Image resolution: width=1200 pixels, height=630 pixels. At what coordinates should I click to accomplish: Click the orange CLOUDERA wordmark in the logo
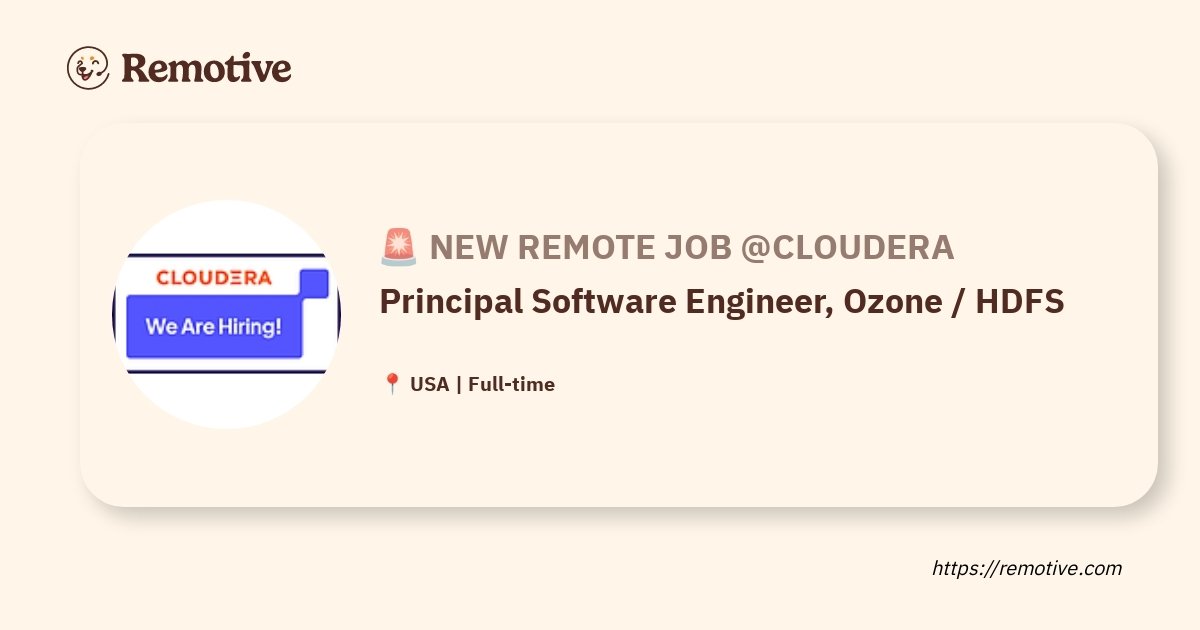[214, 278]
